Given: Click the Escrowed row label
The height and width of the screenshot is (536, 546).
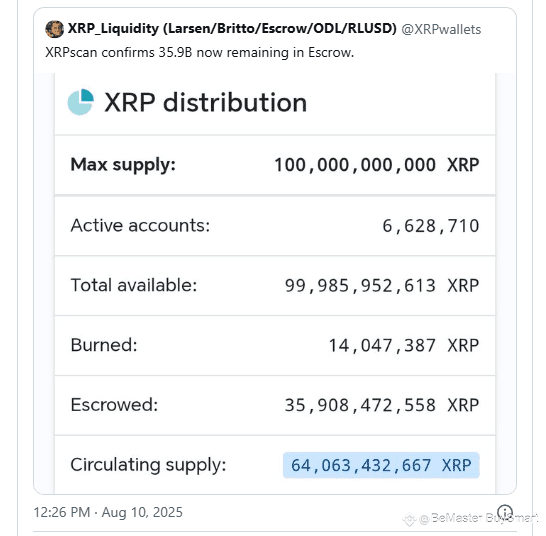Looking at the screenshot, I should pyautogui.click(x=114, y=405).
